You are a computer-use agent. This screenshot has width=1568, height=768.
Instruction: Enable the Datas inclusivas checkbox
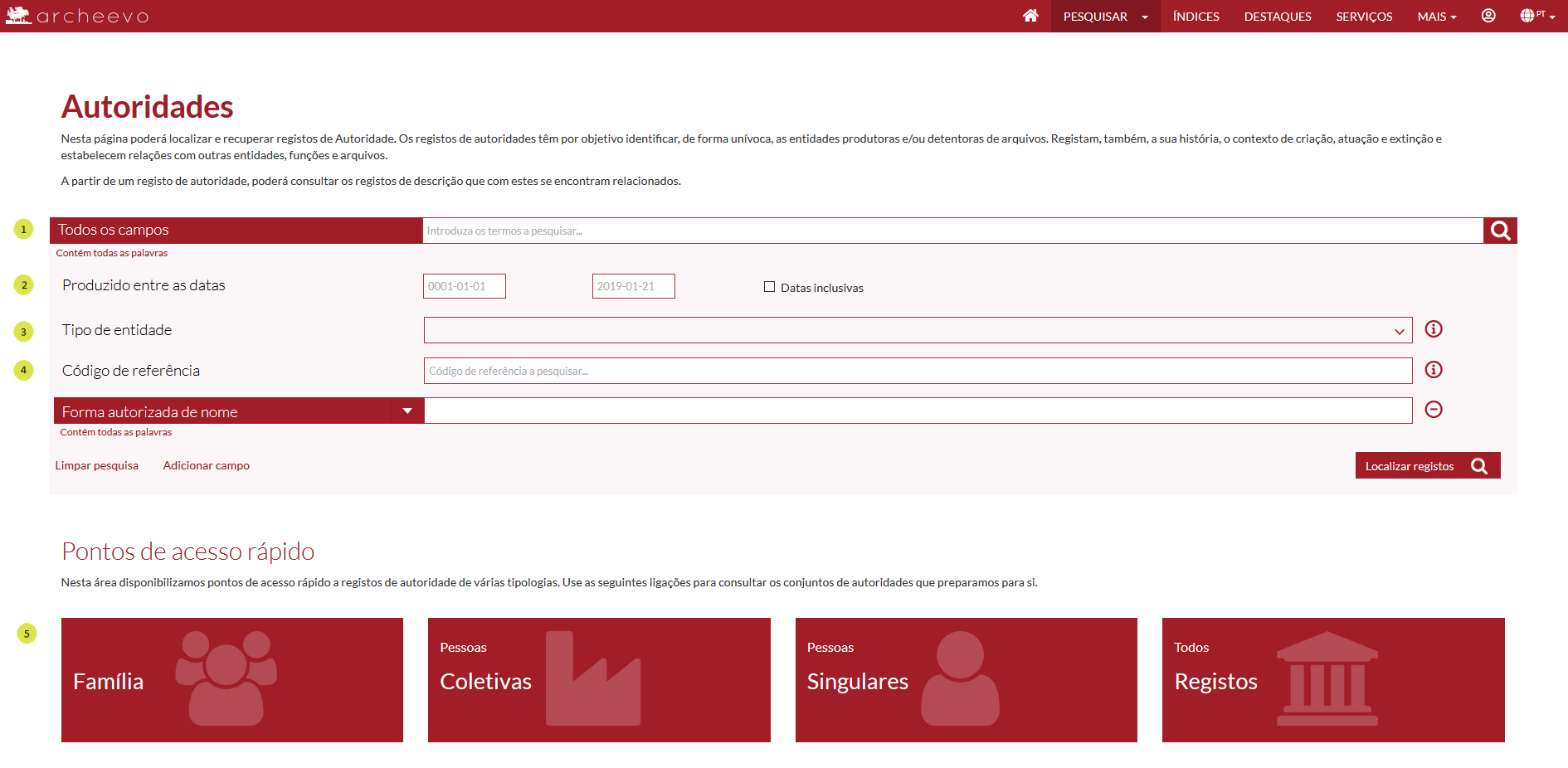(x=769, y=287)
